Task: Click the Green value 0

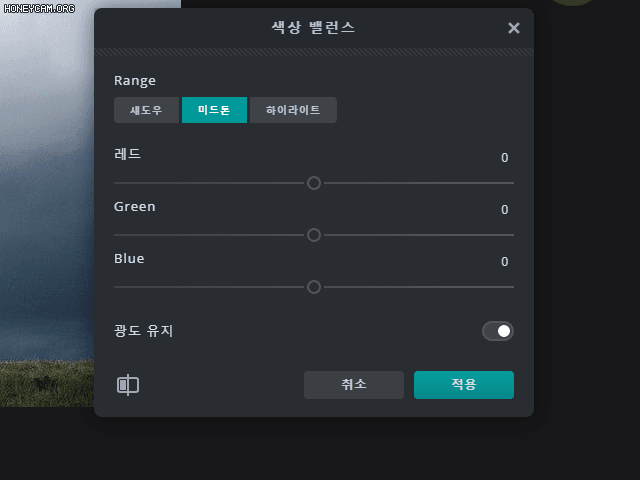Action: pyautogui.click(x=504, y=210)
